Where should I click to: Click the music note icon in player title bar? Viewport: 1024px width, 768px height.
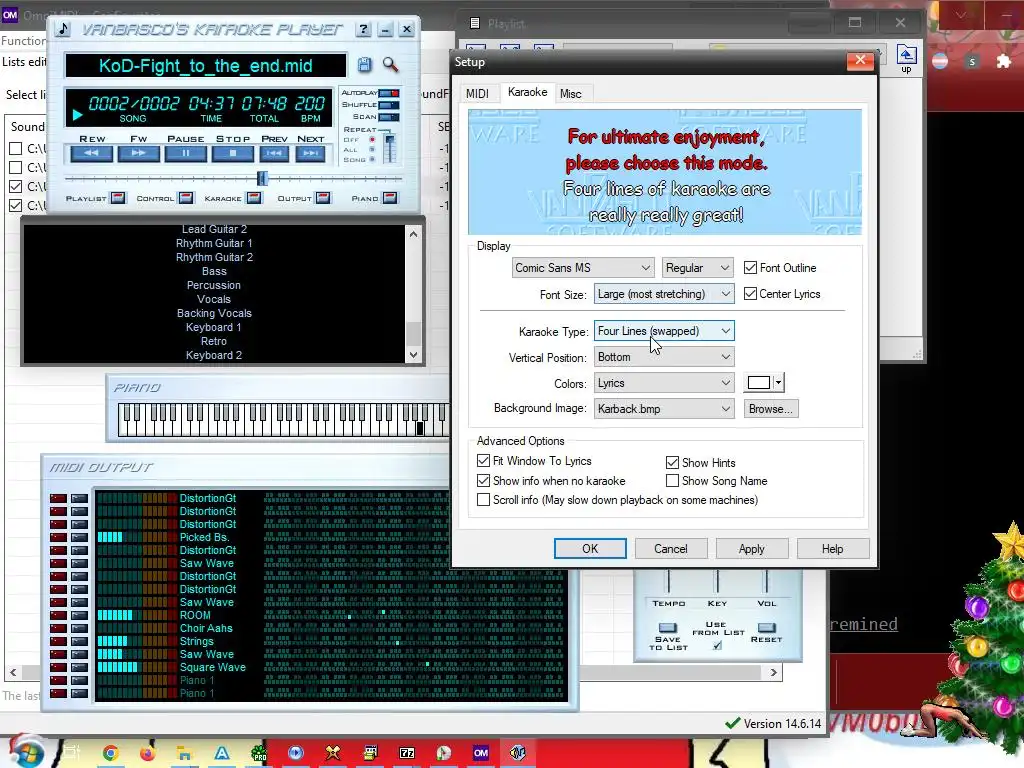[63, 29]
